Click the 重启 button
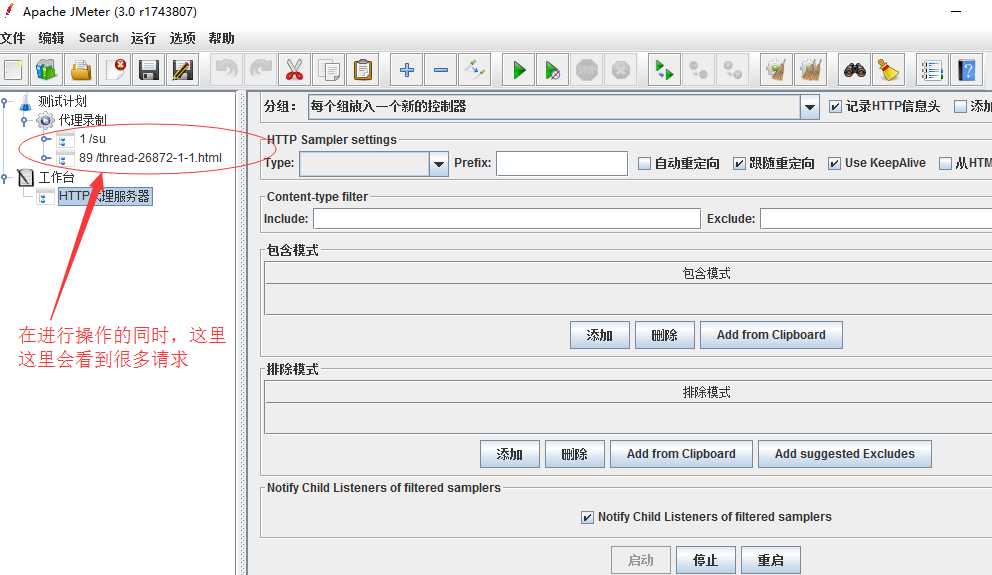 [x=771, y=560]
